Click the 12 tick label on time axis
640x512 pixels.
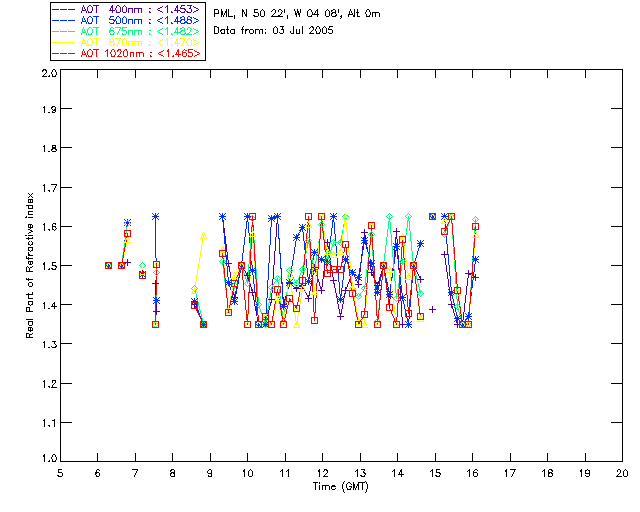[322, 472]
